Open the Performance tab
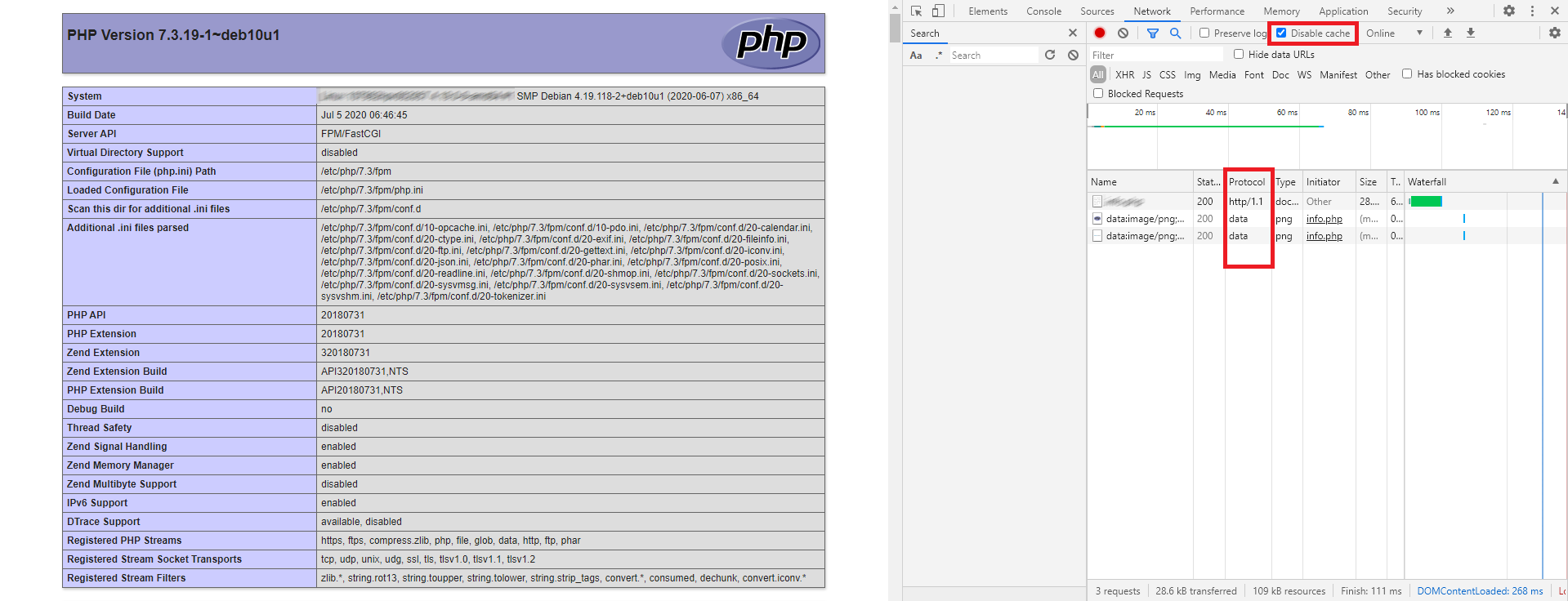 [x=1217, y=11]
